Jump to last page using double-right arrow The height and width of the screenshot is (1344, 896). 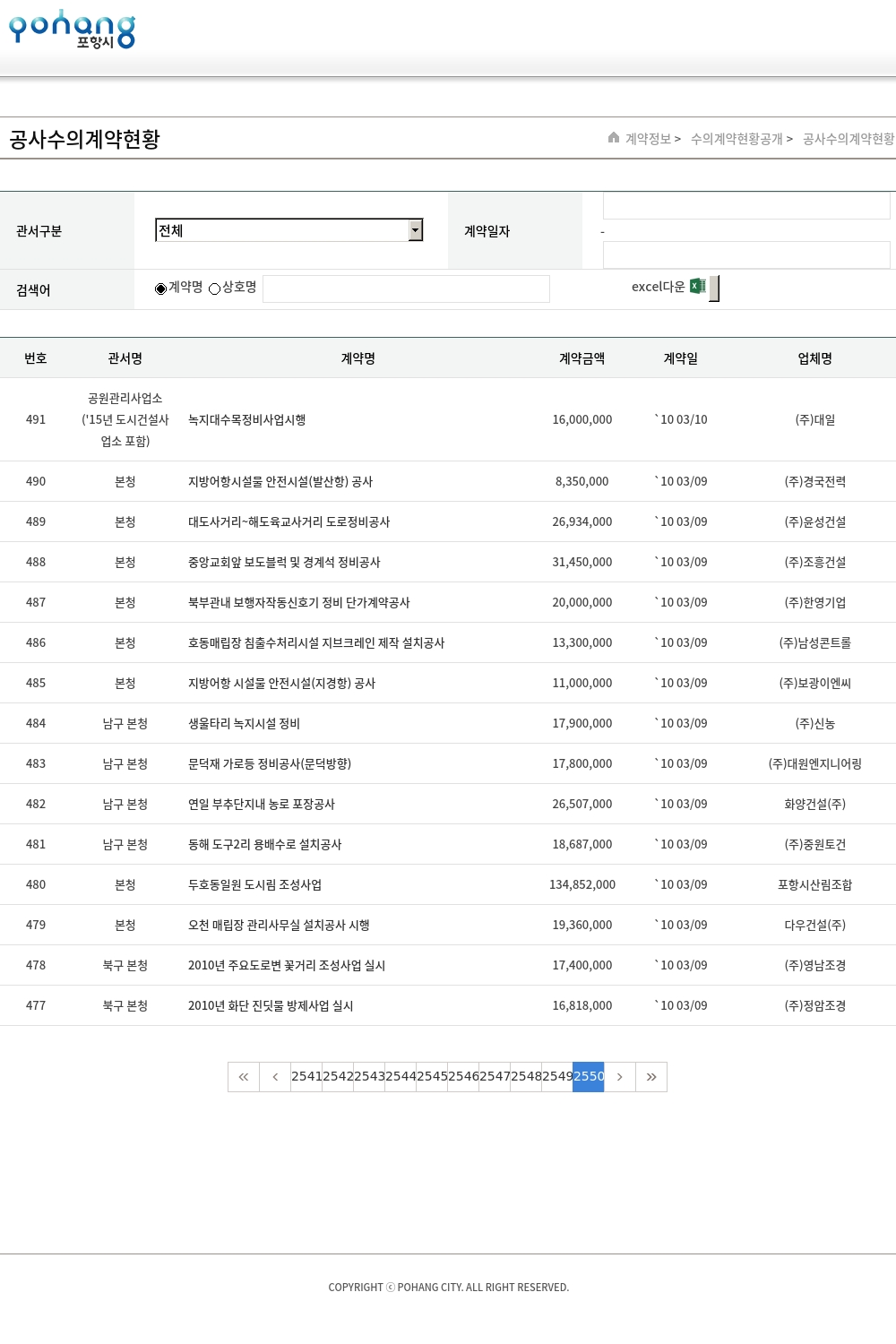651,1077
